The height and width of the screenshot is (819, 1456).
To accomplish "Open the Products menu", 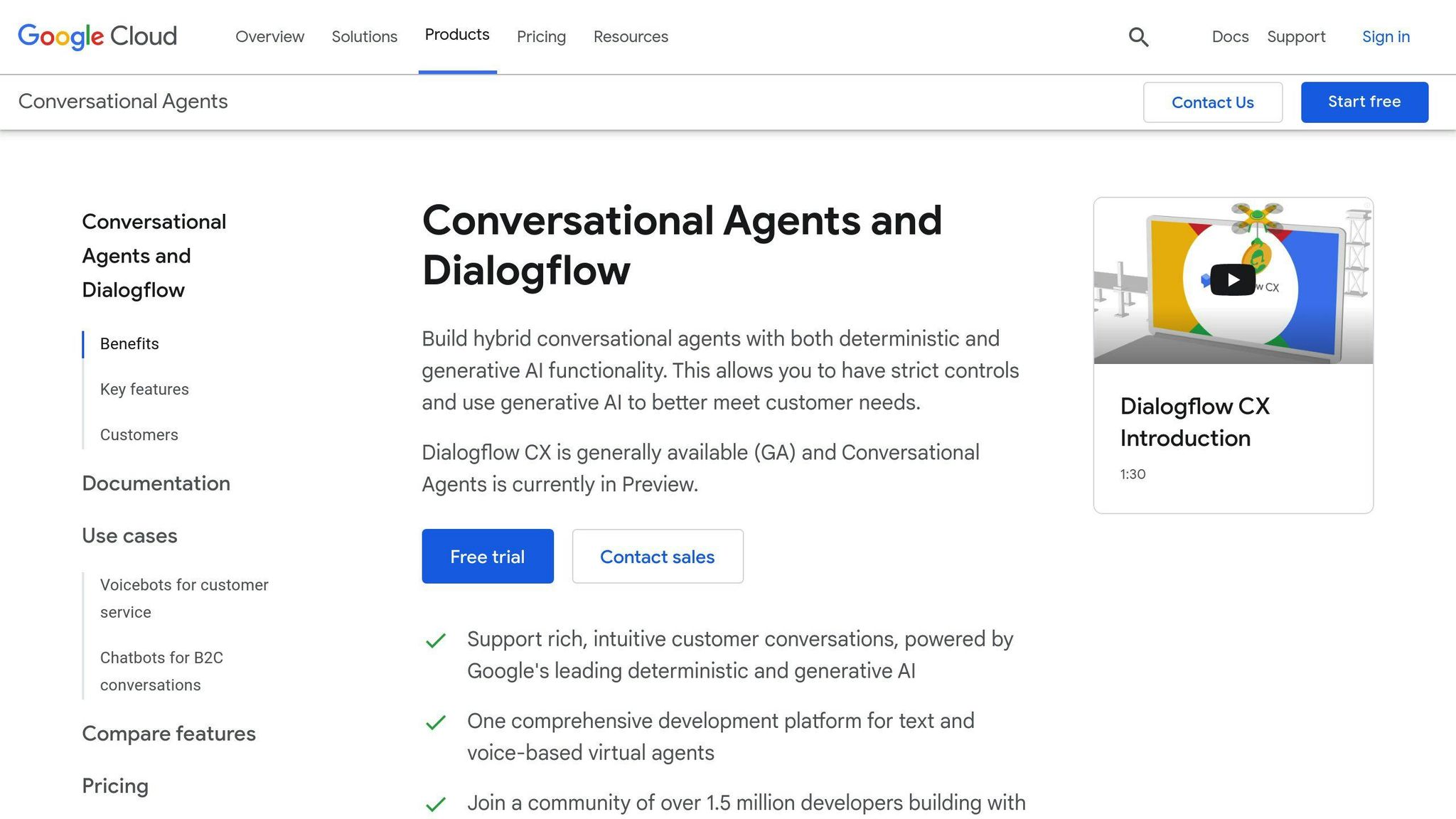I will click(x=457, y=34).
